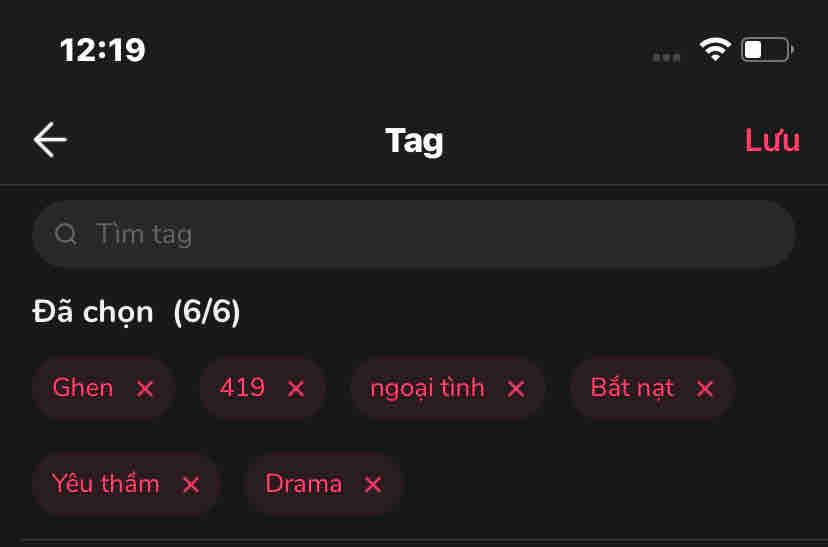
Task: Tap the ngoại tình tag label
Action: [x=427, y=389]
